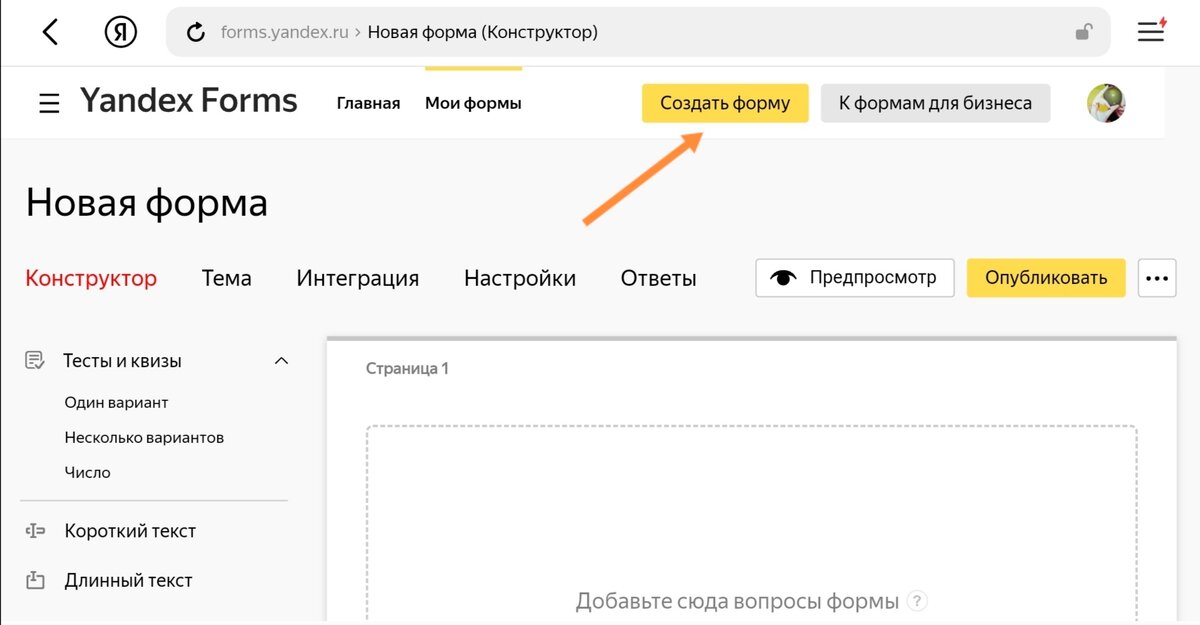Open the browser menu with lightning badge
Image resolution: width=1200 pixels, height=625 pixels.
pos(1152,30)
